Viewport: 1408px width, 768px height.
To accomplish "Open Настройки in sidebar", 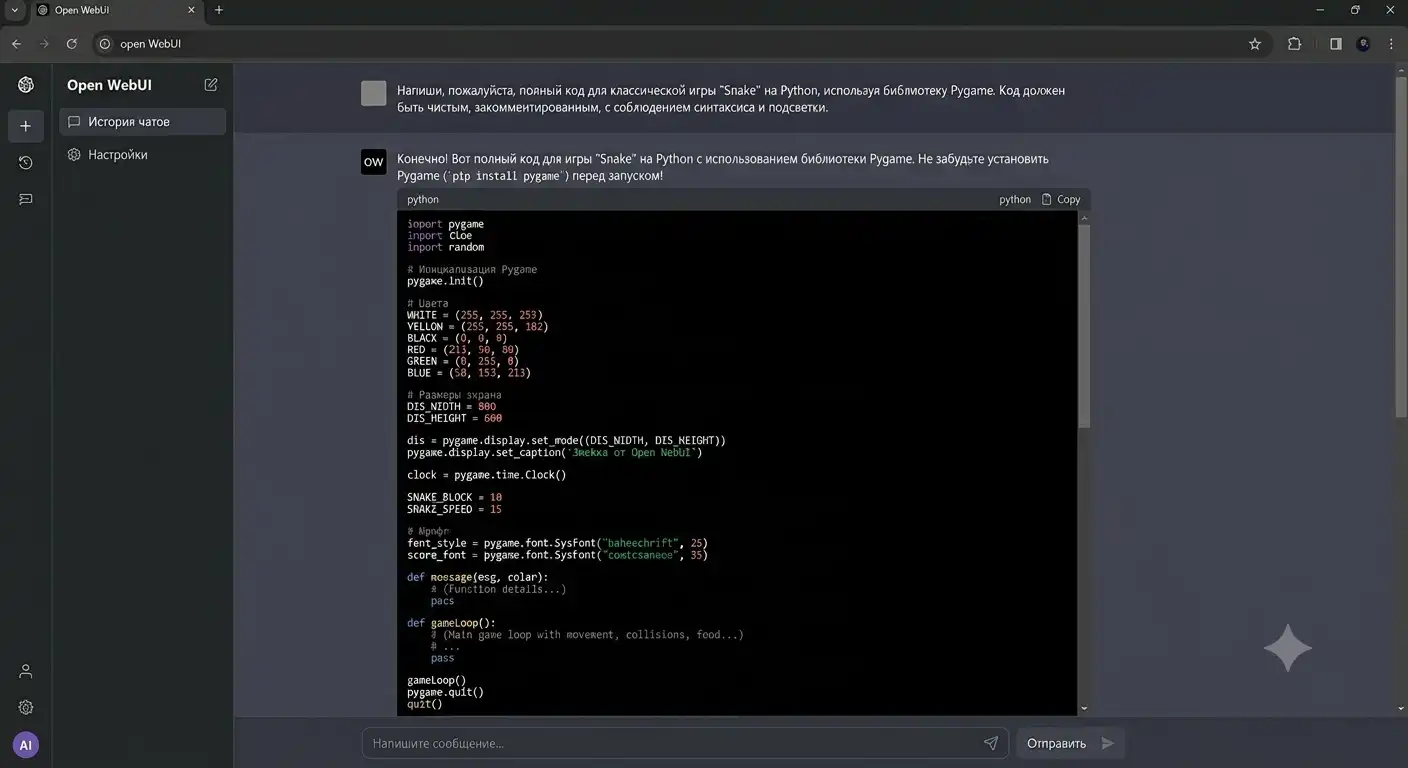I will (x=143, y=155).
